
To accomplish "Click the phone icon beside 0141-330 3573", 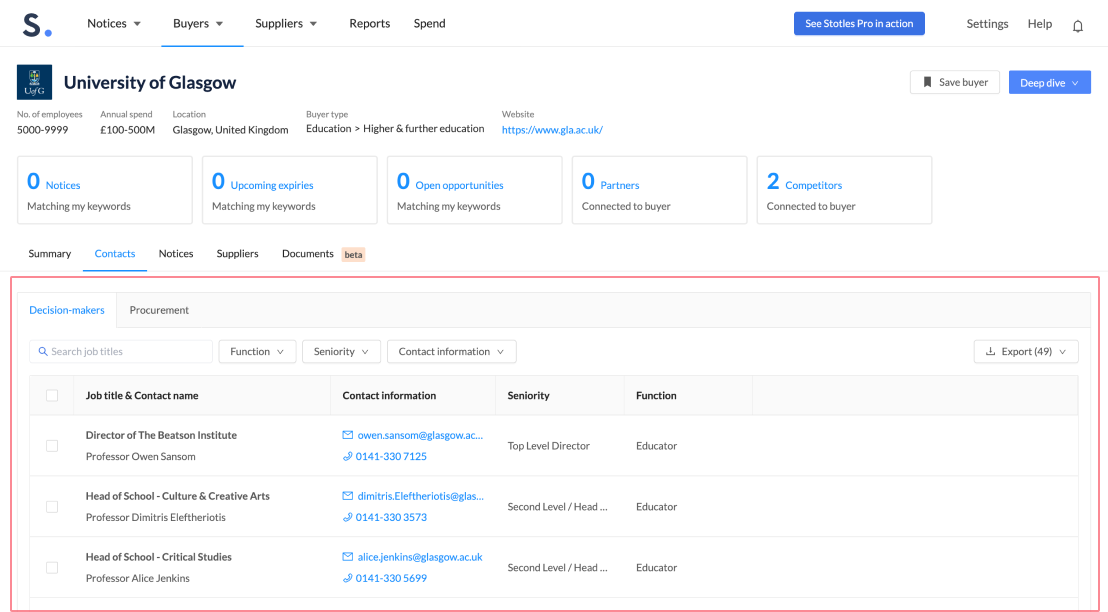I will click(x=348, y=517).
